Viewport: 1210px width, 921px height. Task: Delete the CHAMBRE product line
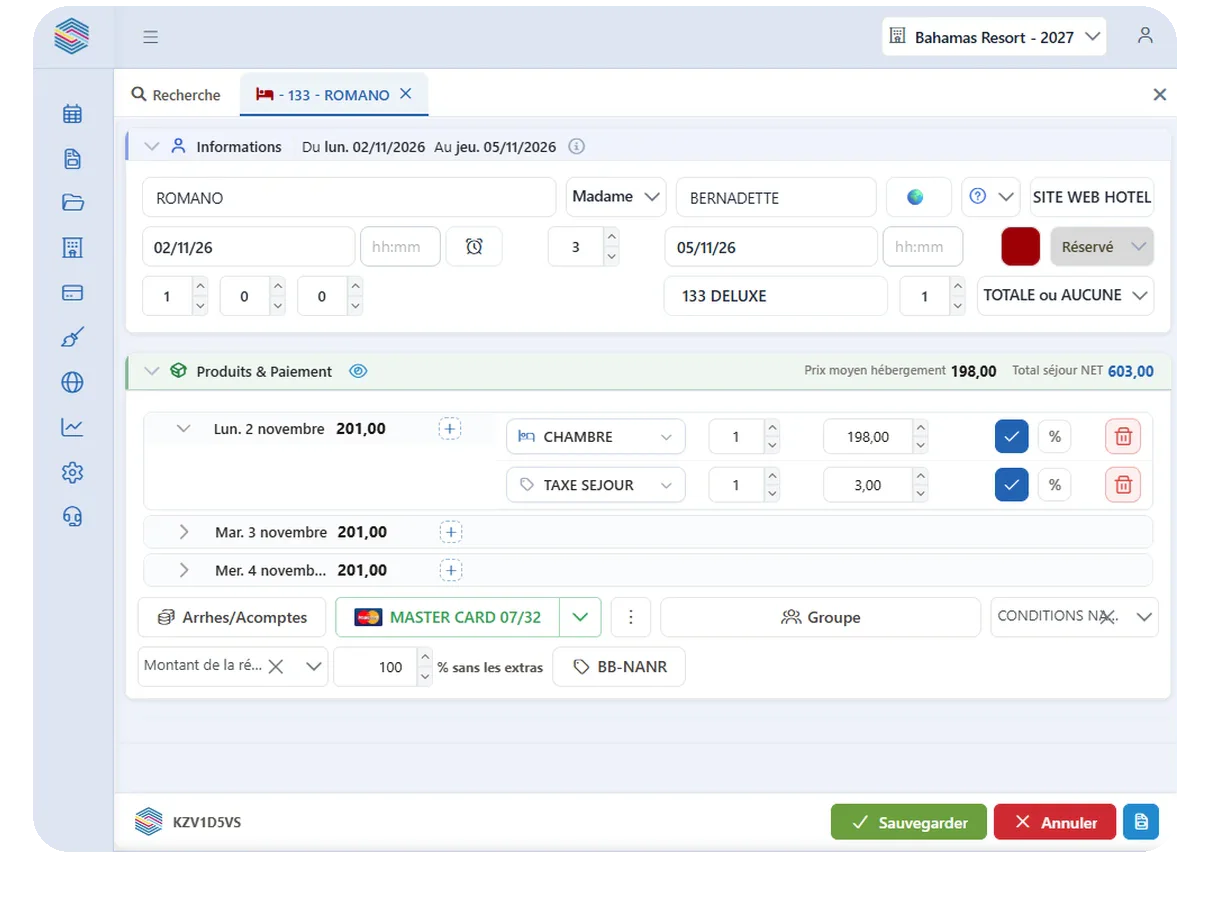point(1123,436)
